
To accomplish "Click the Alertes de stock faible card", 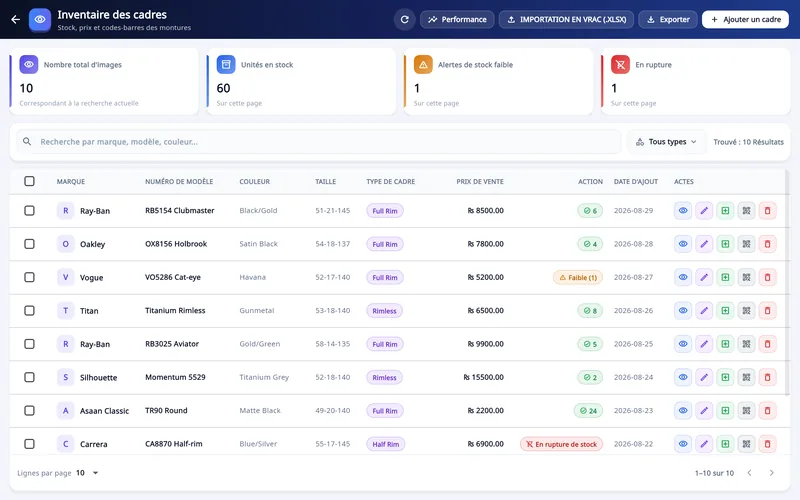I will 498,82.
